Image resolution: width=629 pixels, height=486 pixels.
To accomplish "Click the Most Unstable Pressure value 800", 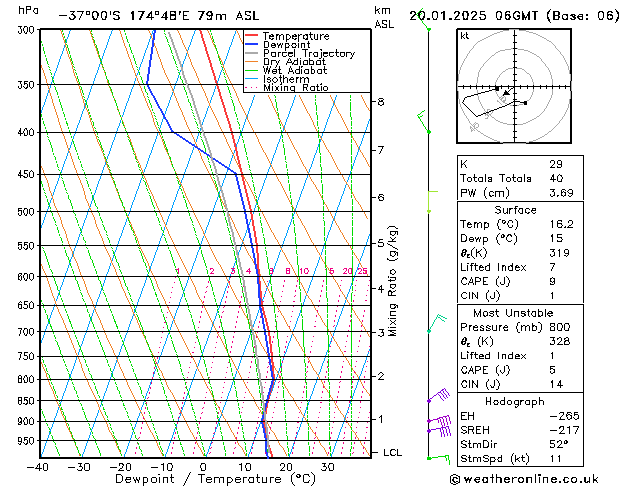I will (x=560, y=327).
